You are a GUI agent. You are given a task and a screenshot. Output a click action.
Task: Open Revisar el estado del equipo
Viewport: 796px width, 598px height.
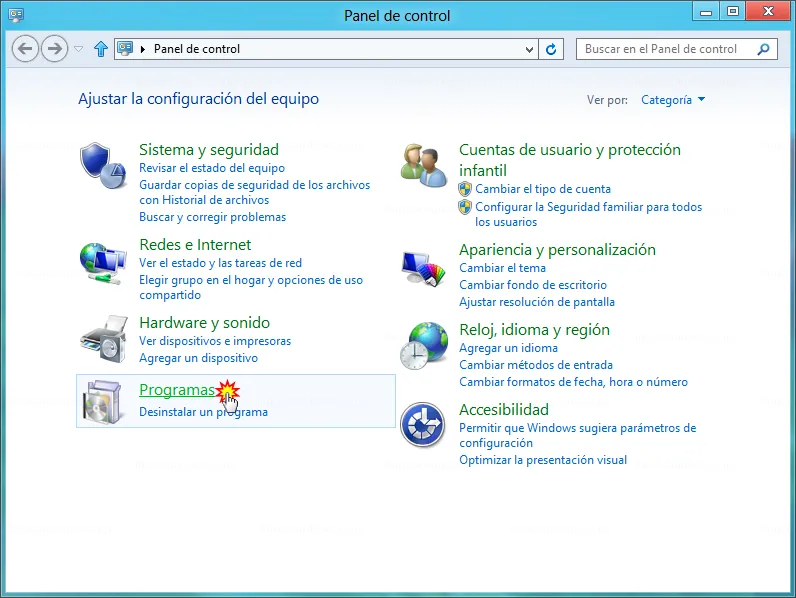(212, 168)
